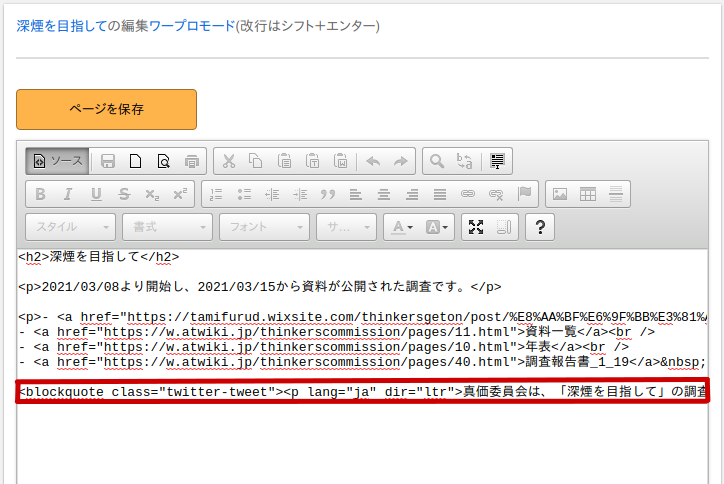Click the Save floppy disk icon
Screen dimensions: 724x484
[x=108, y=161]
